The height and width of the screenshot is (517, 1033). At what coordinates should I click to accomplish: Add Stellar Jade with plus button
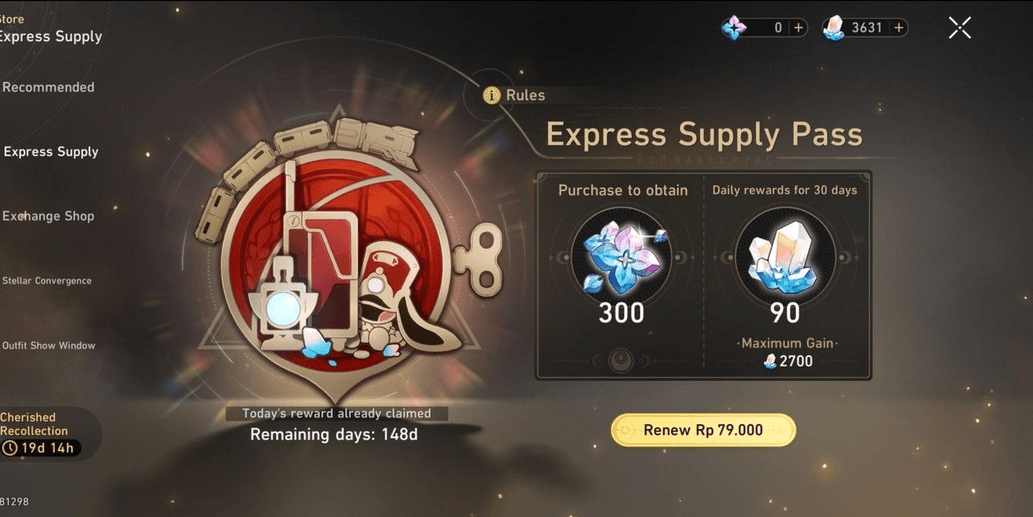click(899, 28)
